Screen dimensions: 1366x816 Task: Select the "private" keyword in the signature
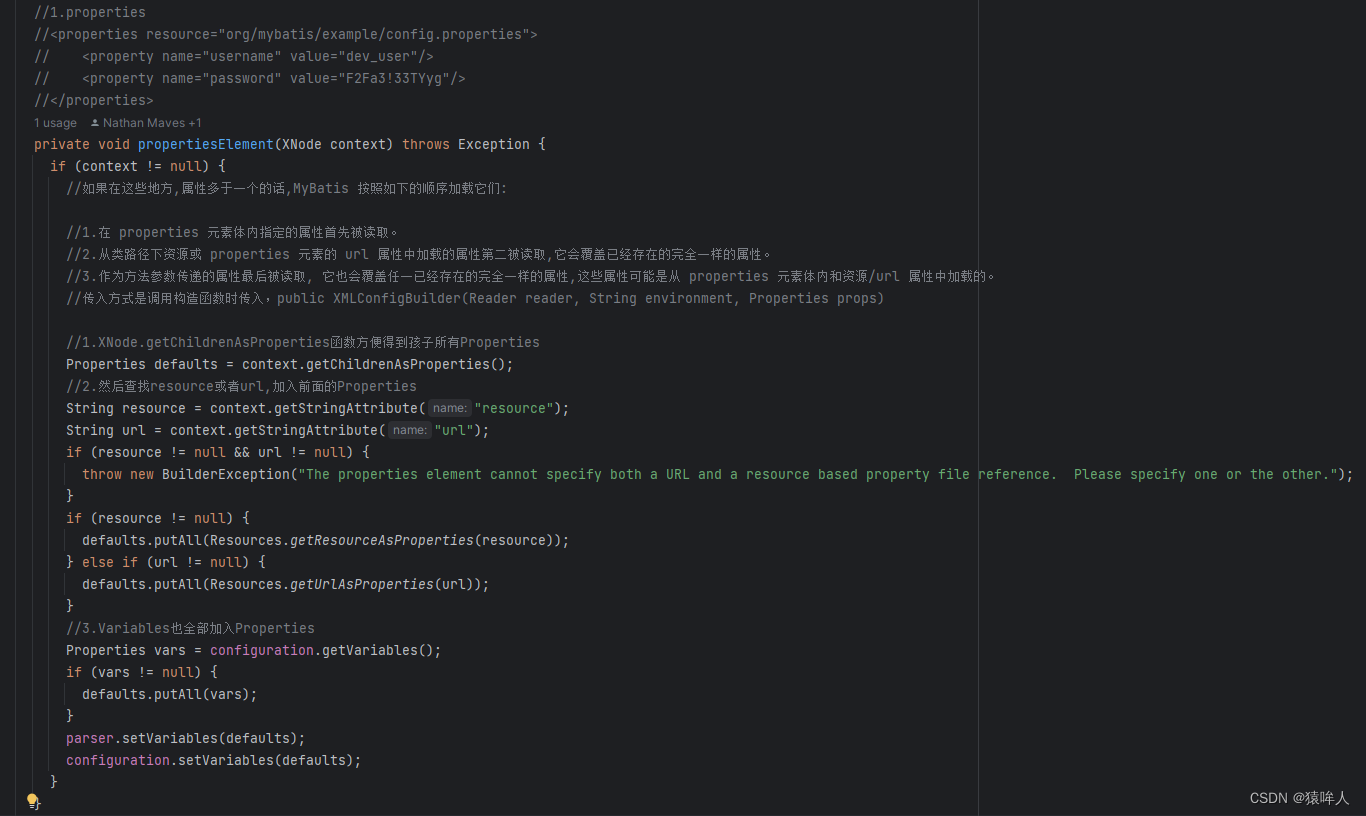click(x=62, y=144)
